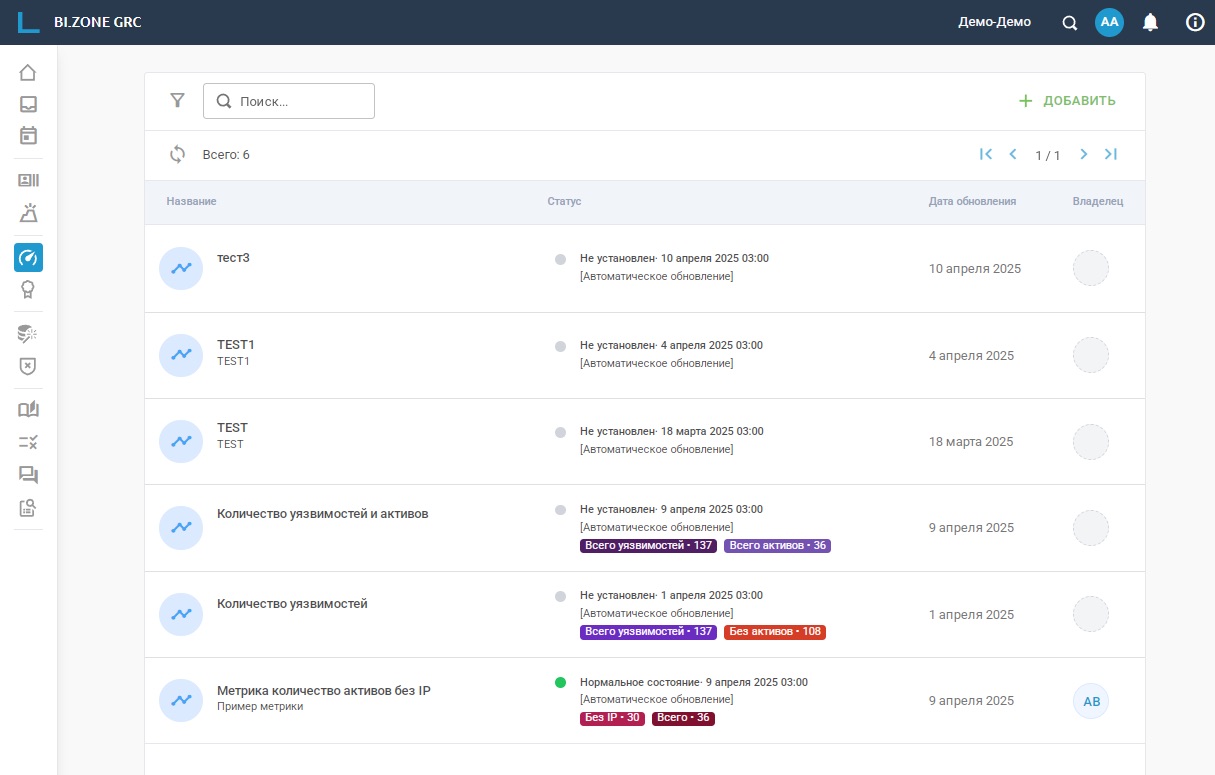The width and height of the screenshot is (1215, 775).
Task: Refresh the metrics list
Action: (178, 154)
